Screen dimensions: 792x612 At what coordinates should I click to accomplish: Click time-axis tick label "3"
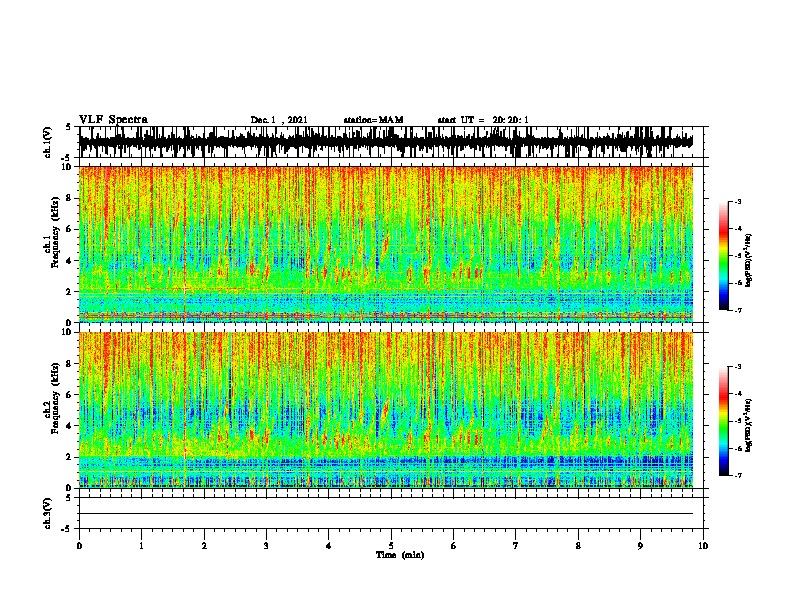pyautogui.click(x=266, y=546)
